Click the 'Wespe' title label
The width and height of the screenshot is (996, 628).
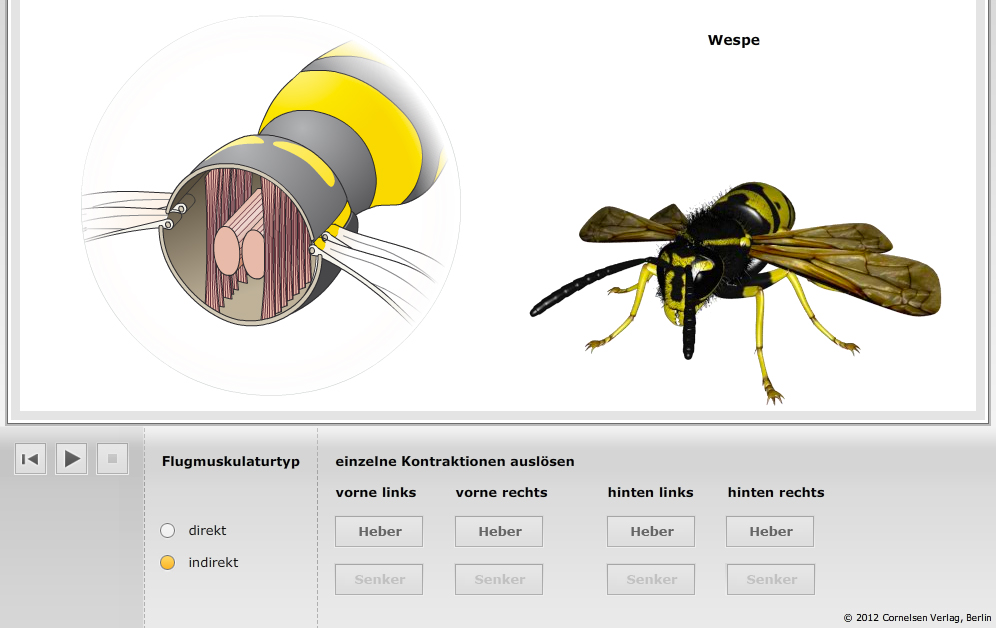click(733, 41)
